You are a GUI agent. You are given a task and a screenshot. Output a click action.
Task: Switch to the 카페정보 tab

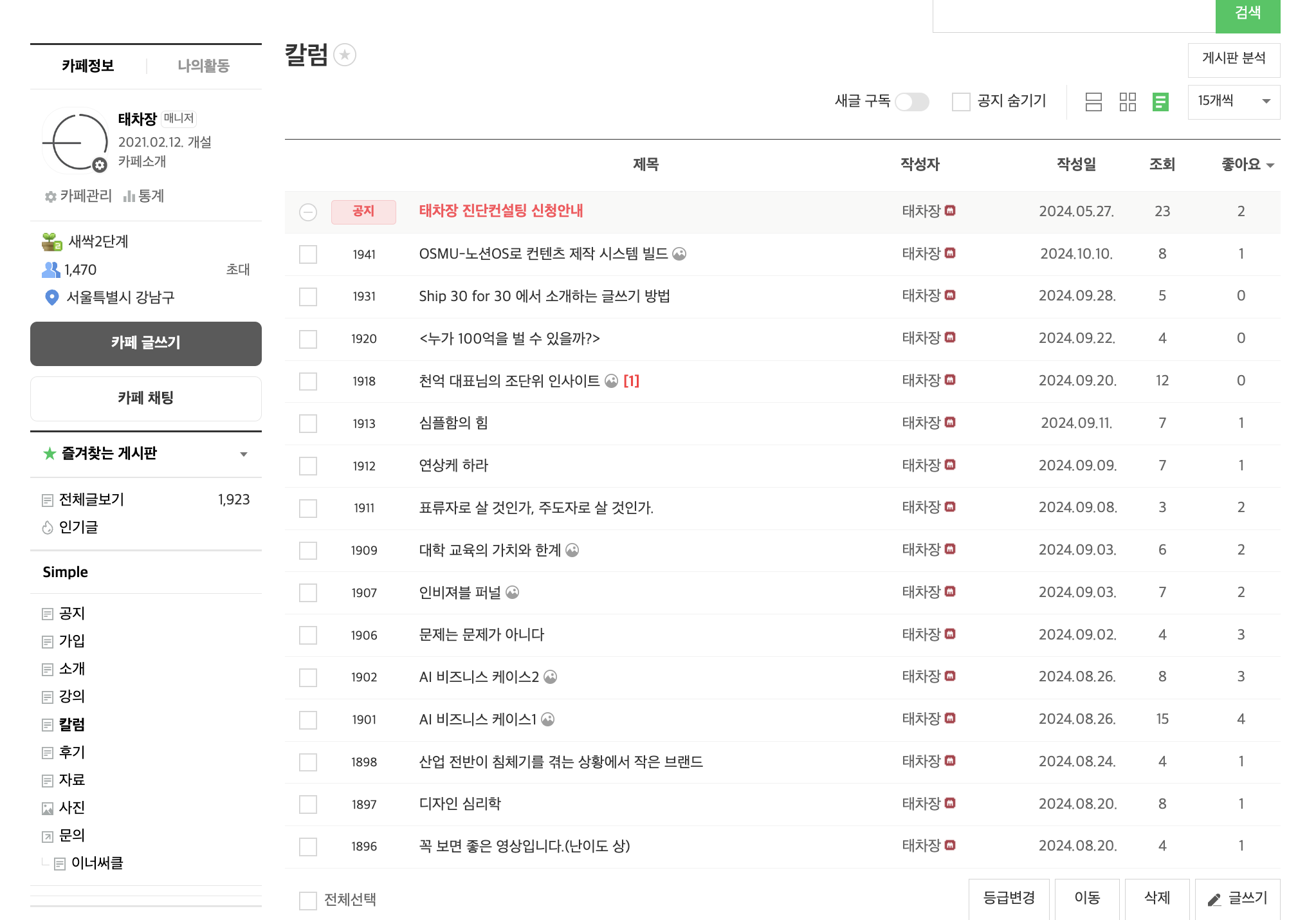[88, 66]
